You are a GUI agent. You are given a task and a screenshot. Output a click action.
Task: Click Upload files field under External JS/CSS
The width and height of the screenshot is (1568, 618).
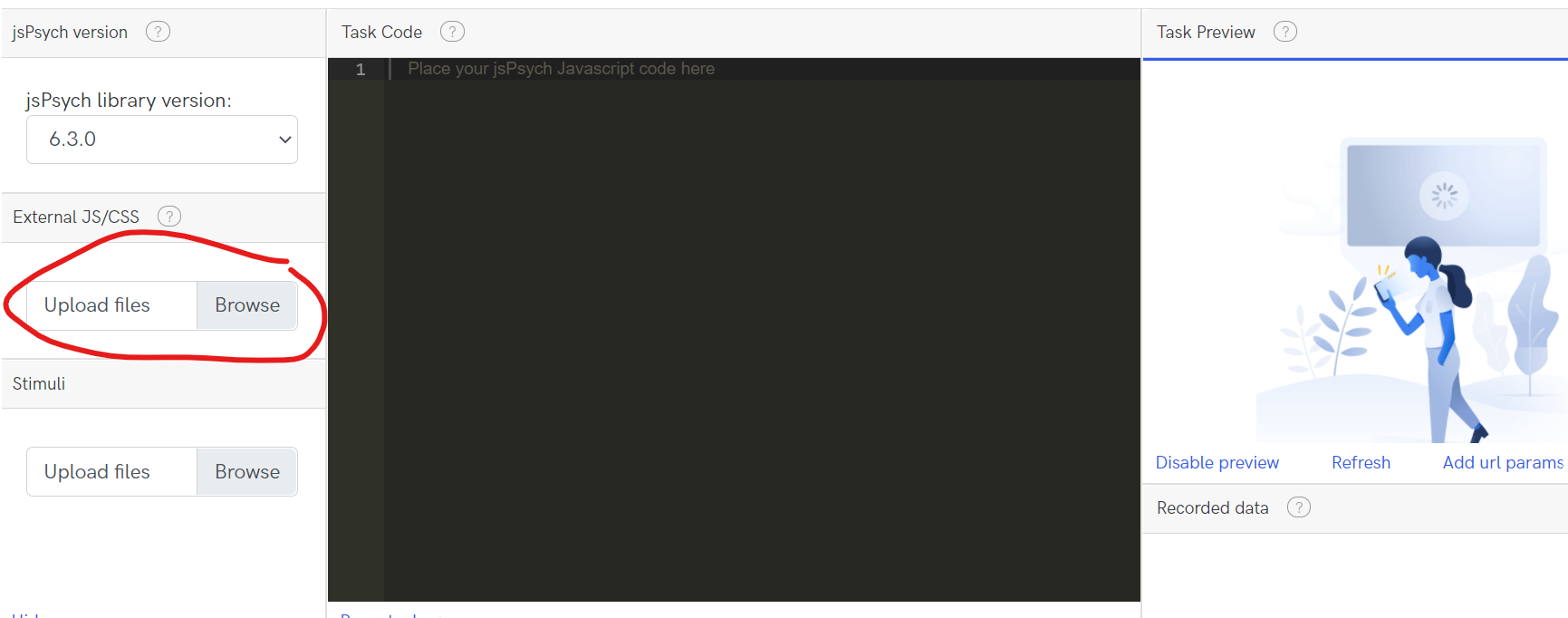[112, 305]
